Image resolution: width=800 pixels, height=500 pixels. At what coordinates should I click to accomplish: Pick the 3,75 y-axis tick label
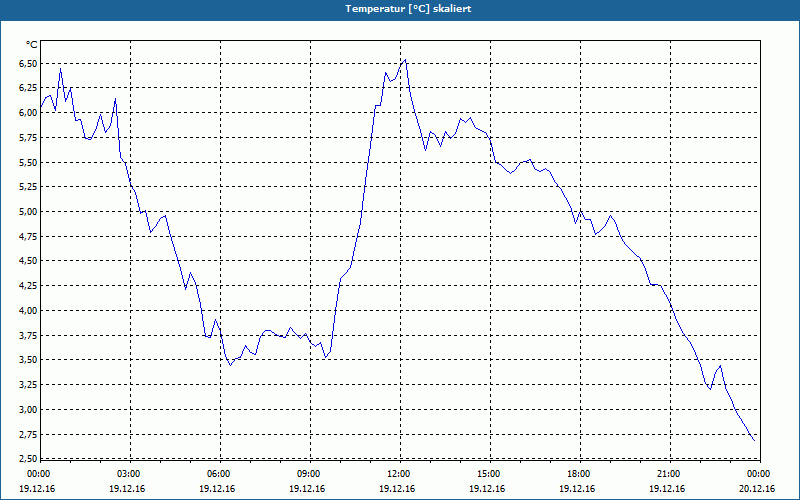pyautogui.click(x=28, y=336)
